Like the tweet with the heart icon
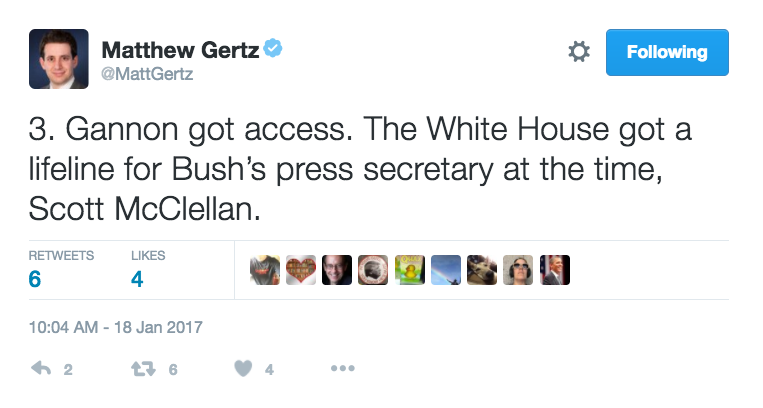This screenshot has height=408, width=763. [x=243, y=369]
